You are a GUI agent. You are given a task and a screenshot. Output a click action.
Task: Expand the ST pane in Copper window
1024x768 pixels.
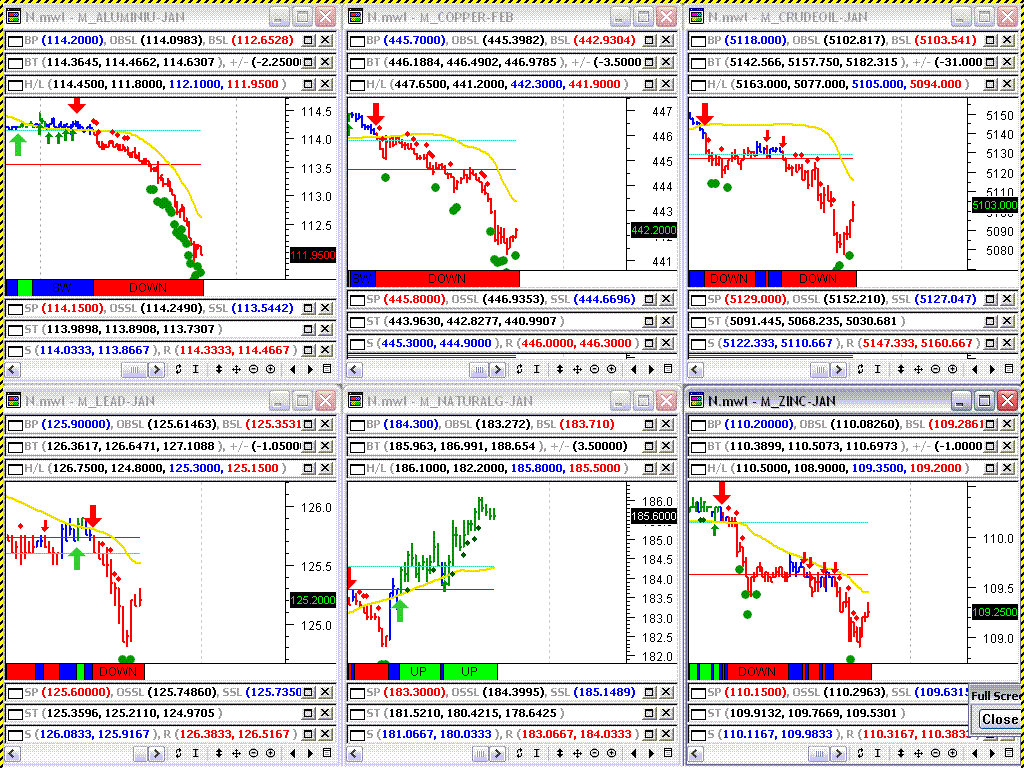[650, 321]
